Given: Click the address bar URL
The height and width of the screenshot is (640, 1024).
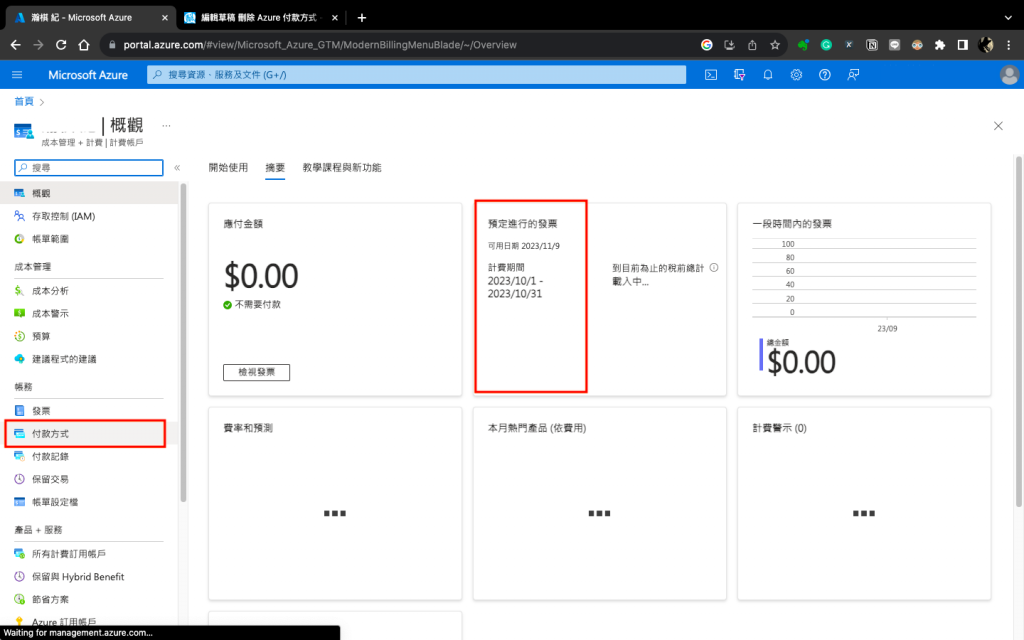Looking at the screenshot, I should click(x=320, y=45).
